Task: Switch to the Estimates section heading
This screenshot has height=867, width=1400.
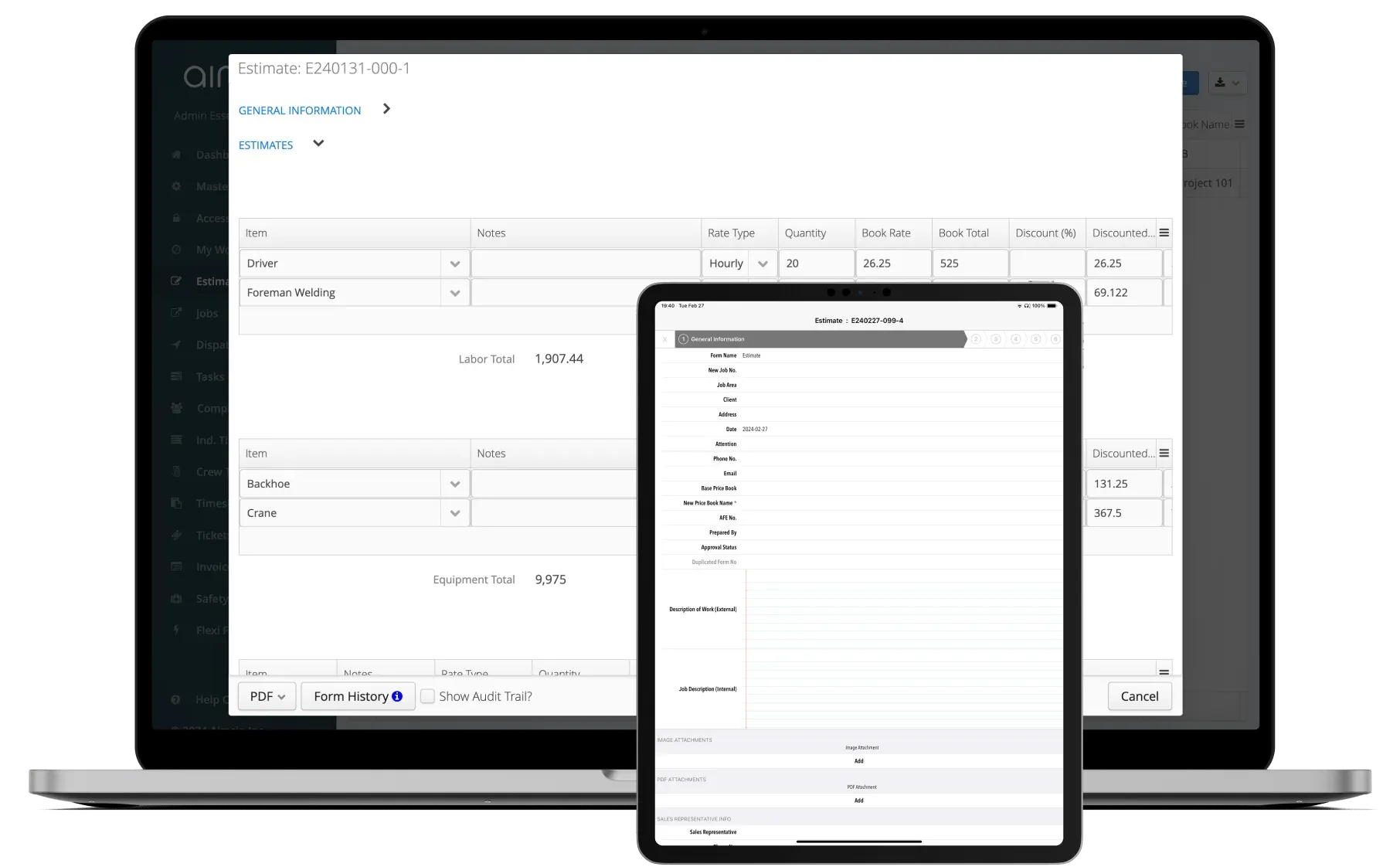Action: coord(266,144)
